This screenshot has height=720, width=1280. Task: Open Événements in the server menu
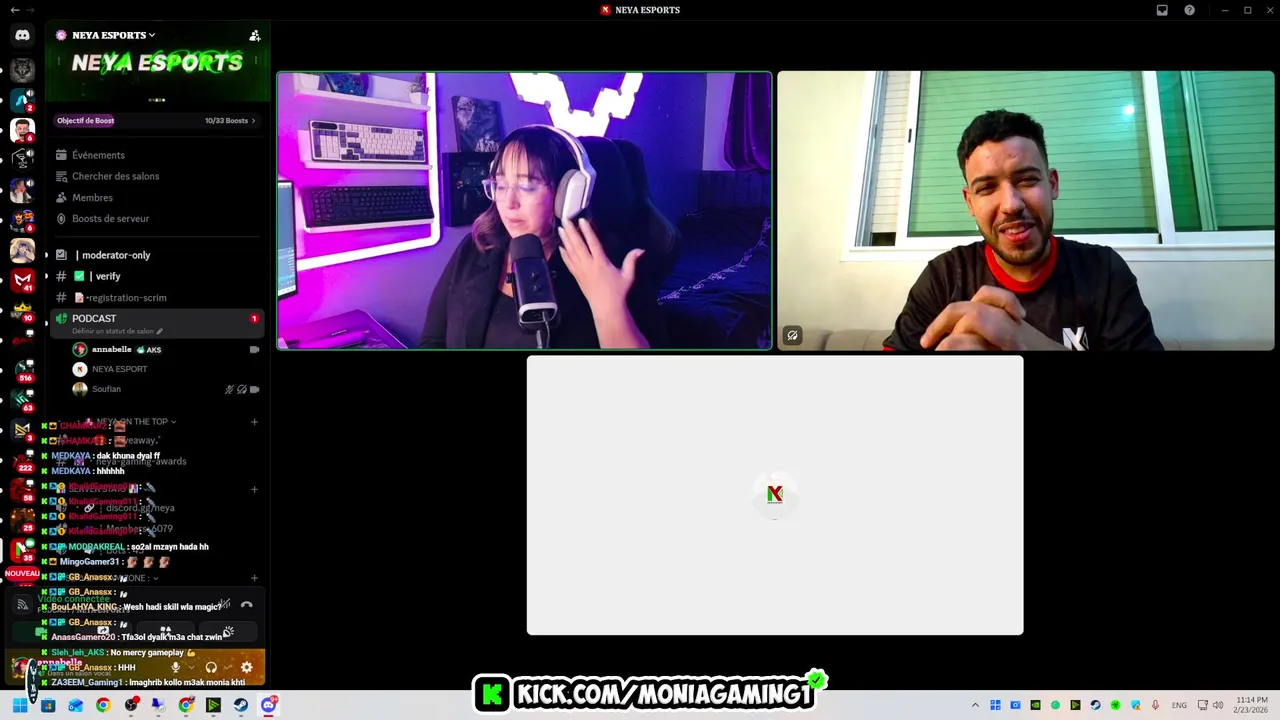tap(157, 155)
